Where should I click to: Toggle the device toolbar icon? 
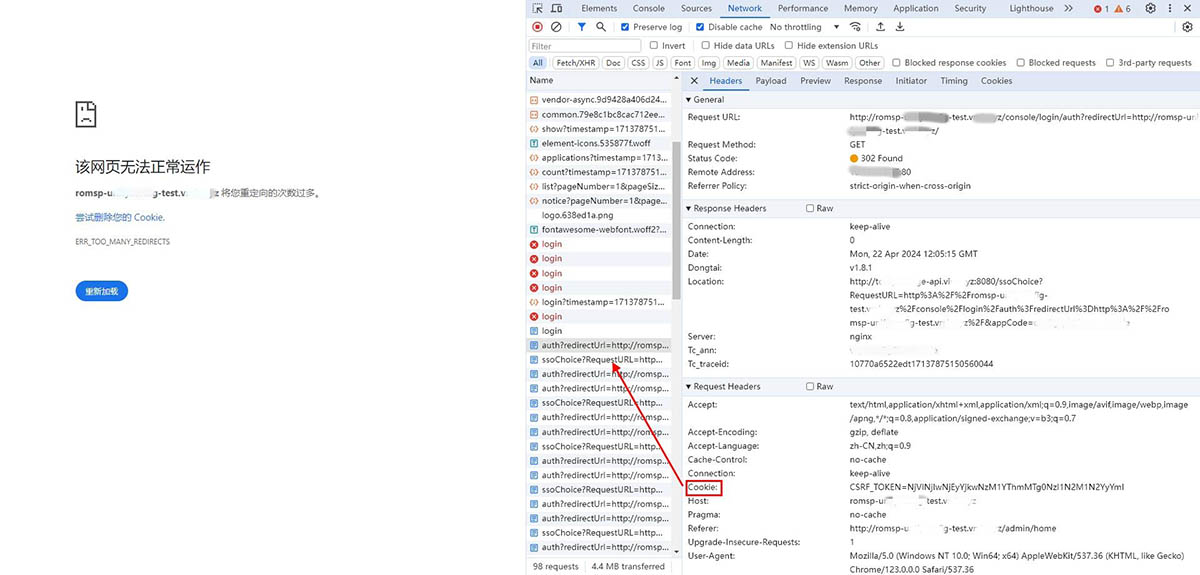click(557, 8)
